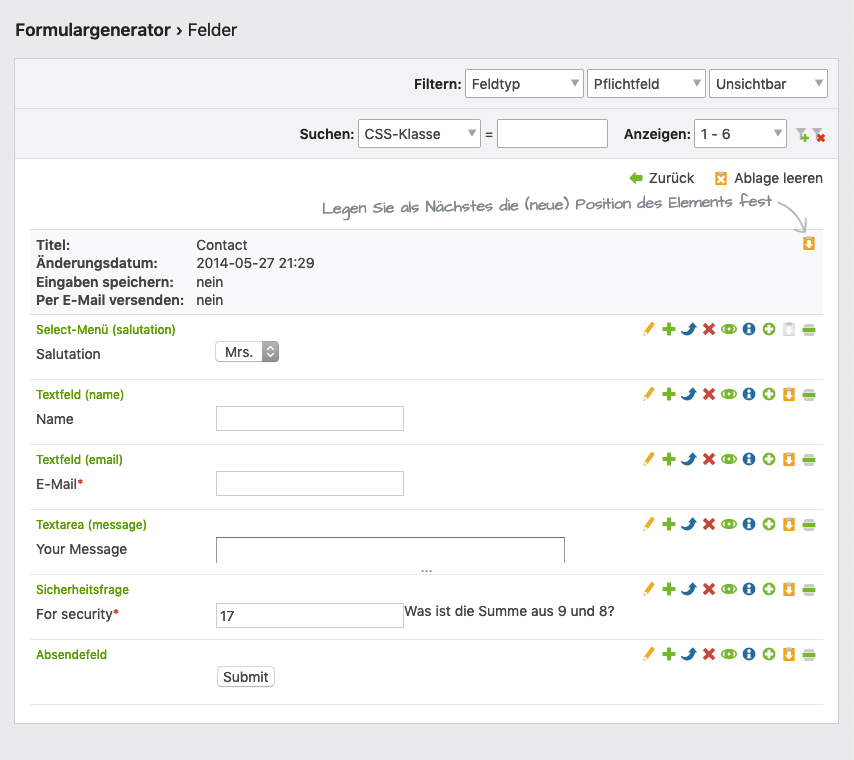
Task: Open the Salutation select showing Mrs.
Action: click(247, 352)
